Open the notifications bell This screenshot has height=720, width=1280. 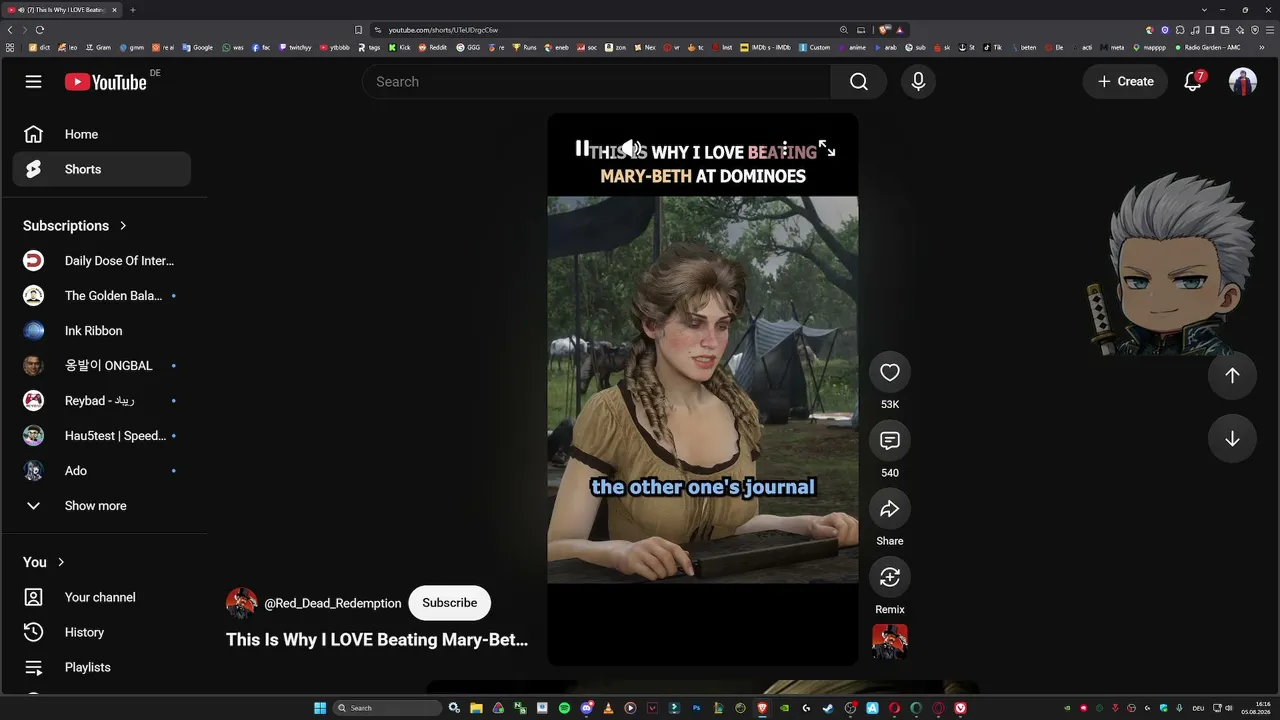tap(1193, 82)
